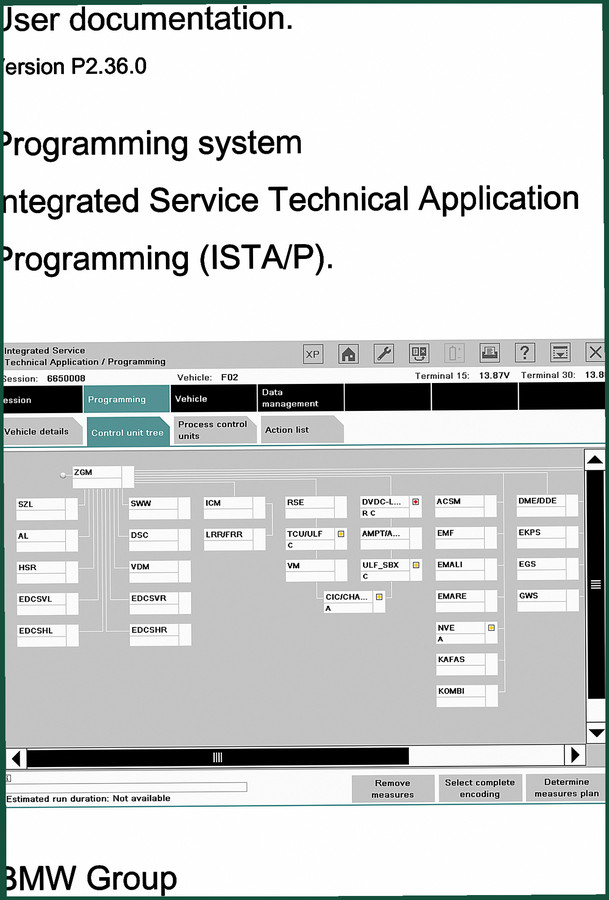
Task: Select the EDCSVL control unit
Action: coord(47,604)
